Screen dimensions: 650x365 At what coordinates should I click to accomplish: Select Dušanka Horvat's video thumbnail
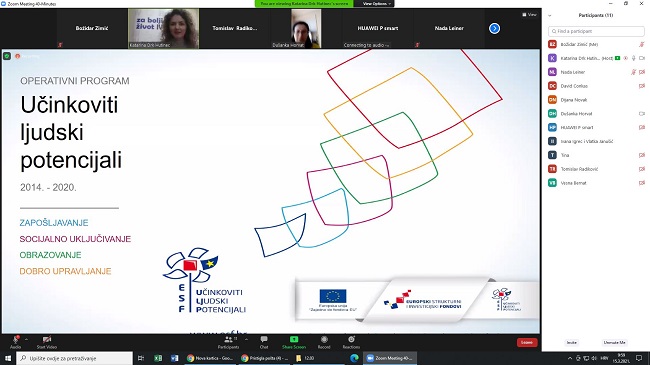coord(306,28)
